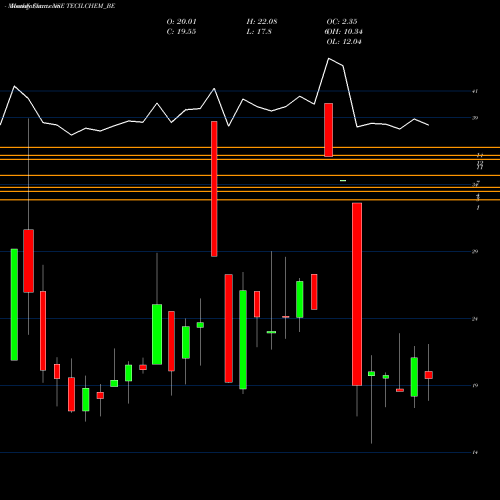This screenshot has height=500, width=500.
Task: Click the 24 price axis label
Action: click(x=475, y=319)
